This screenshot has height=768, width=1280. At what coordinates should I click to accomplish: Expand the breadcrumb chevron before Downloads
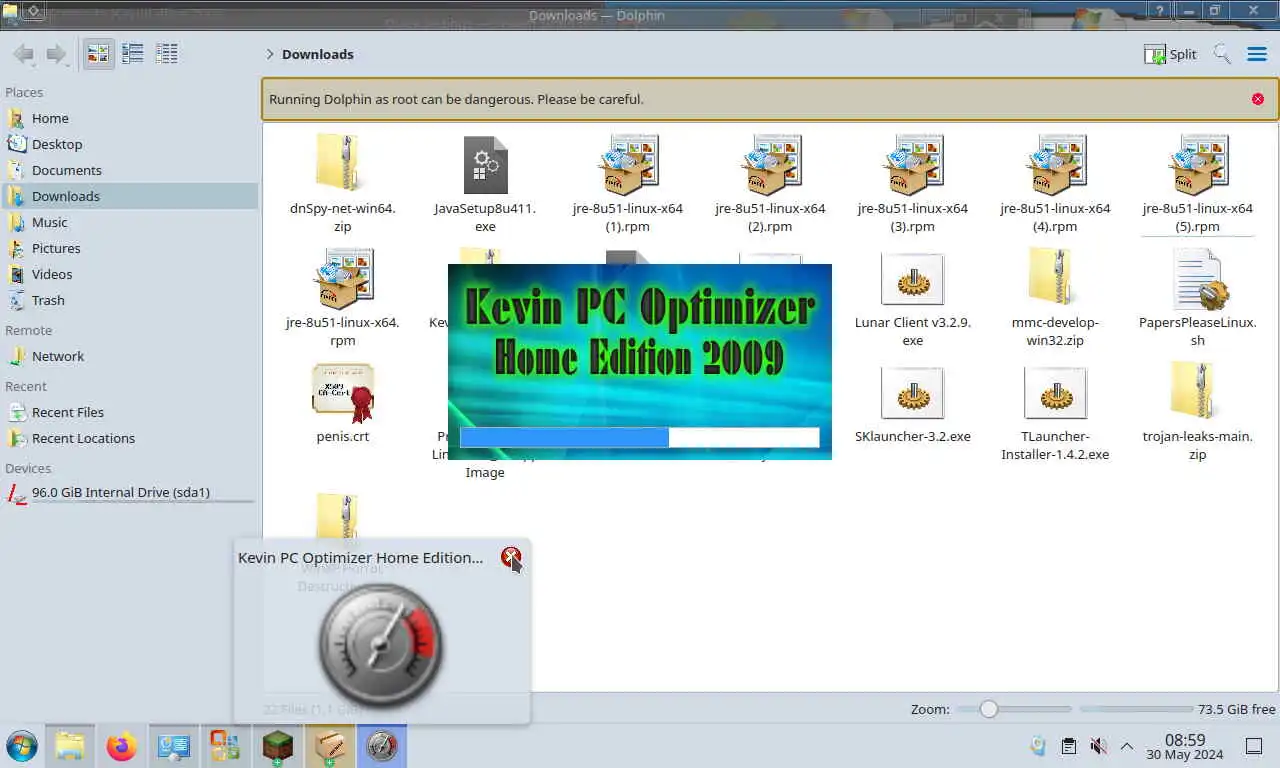(x=270, y=54)
